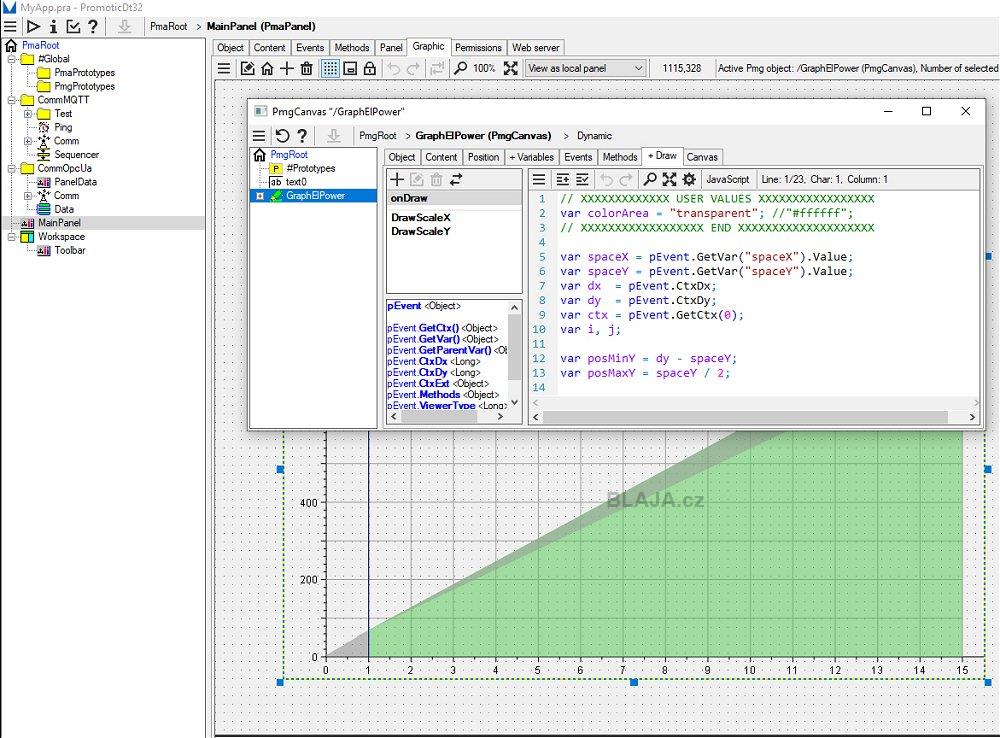Click the fit-to-window arrows in Graphic toolbar

[510, 68]
